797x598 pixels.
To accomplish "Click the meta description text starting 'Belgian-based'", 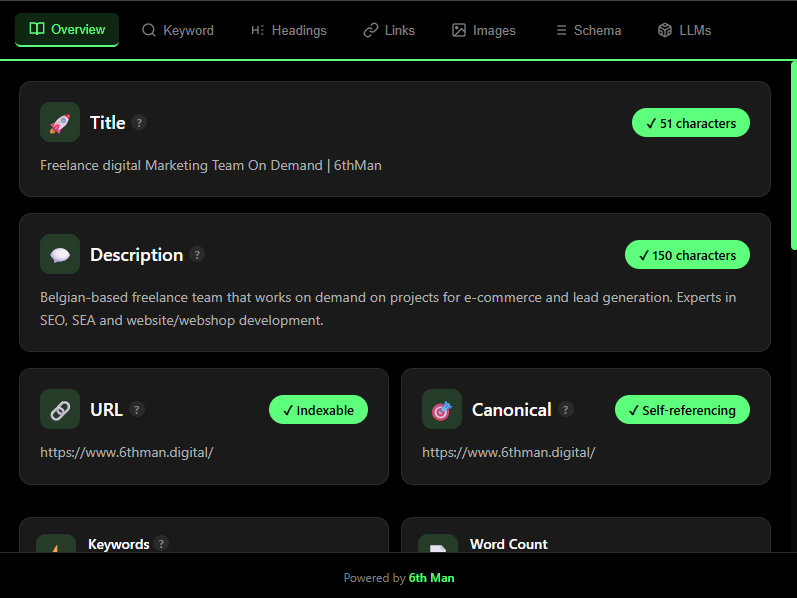I will pyautogui.click(x=388, y=309).
